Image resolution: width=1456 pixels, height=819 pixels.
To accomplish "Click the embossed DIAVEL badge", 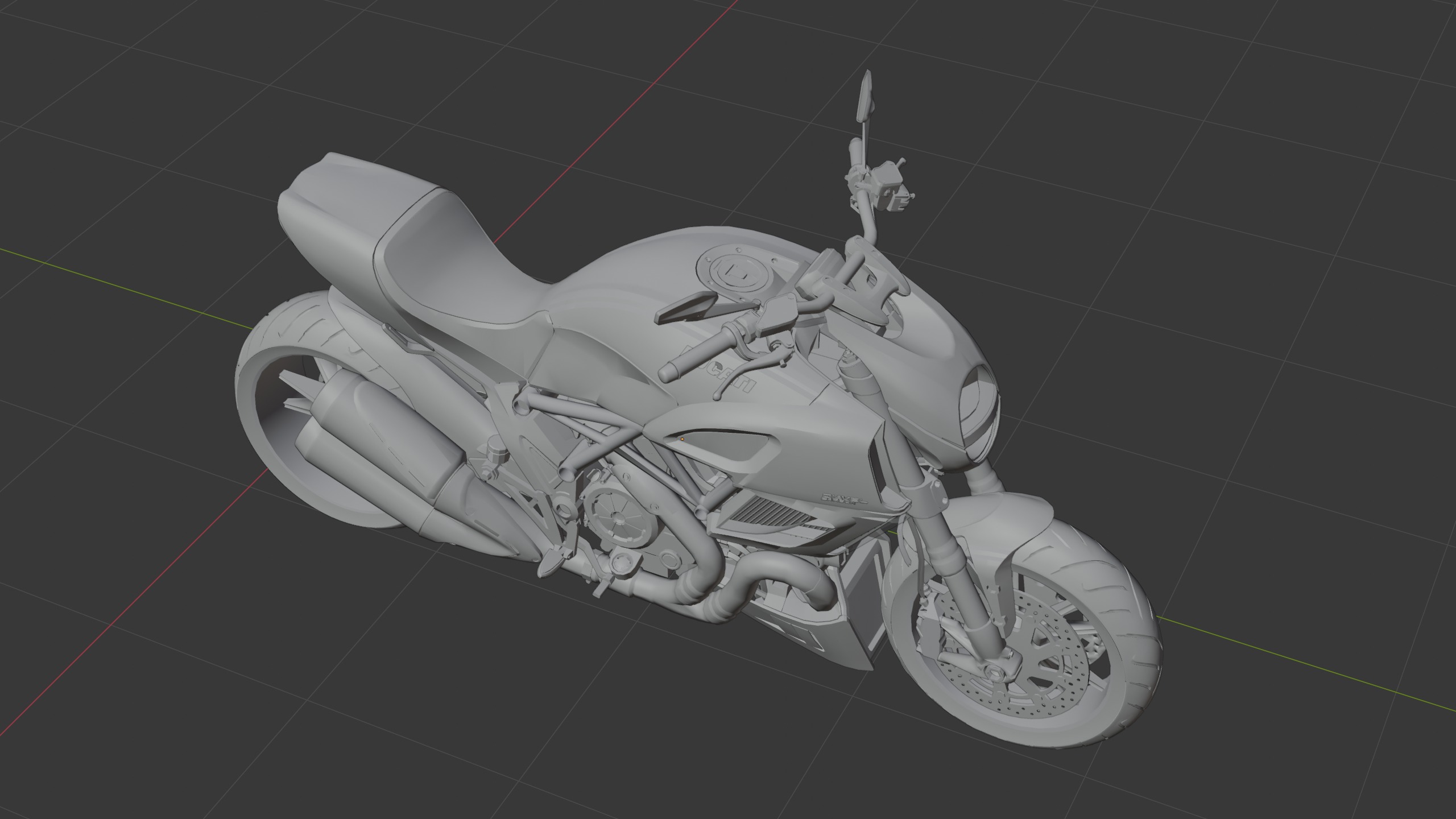I will coord(843,499).
